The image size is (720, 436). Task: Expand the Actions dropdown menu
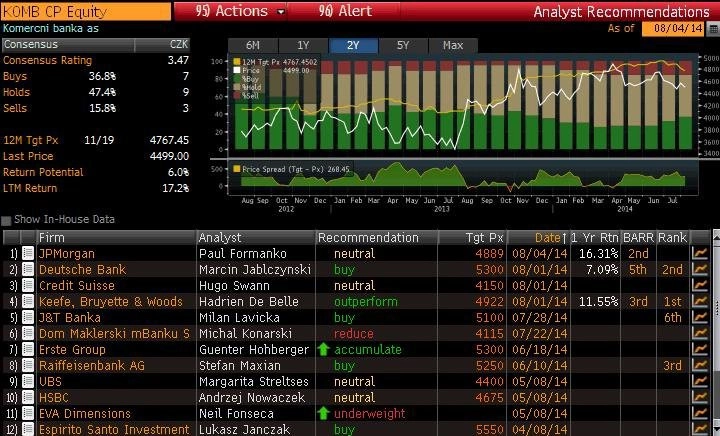[x=281, y=11]
